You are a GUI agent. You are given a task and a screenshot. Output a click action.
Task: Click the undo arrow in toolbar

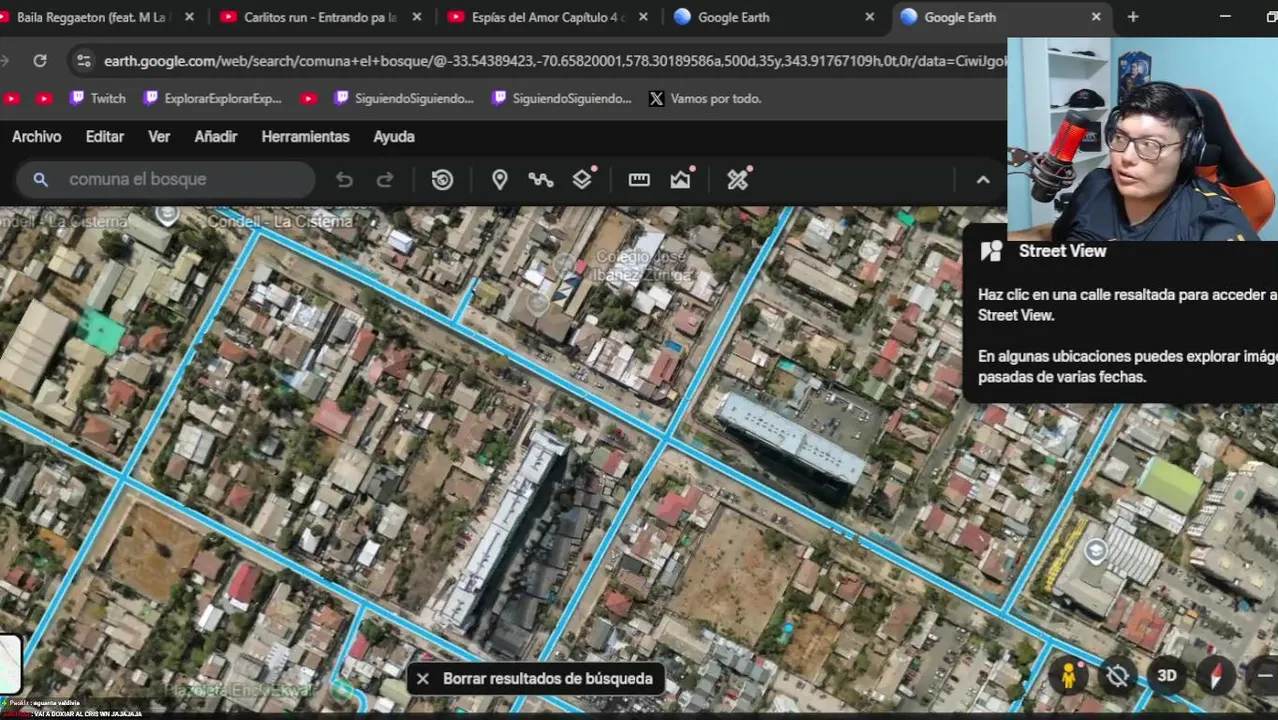pos(344,179)
